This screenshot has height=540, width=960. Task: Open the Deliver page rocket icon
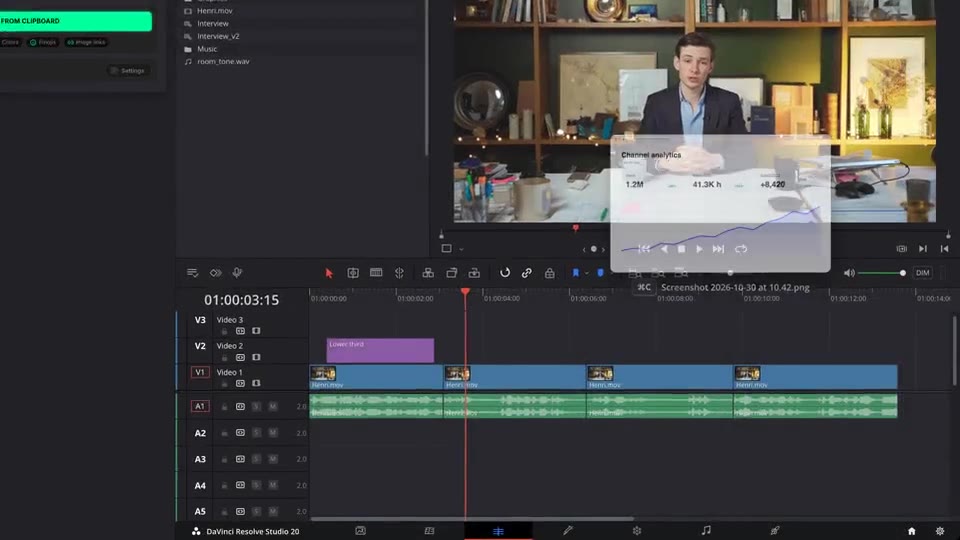pos(774,531)
